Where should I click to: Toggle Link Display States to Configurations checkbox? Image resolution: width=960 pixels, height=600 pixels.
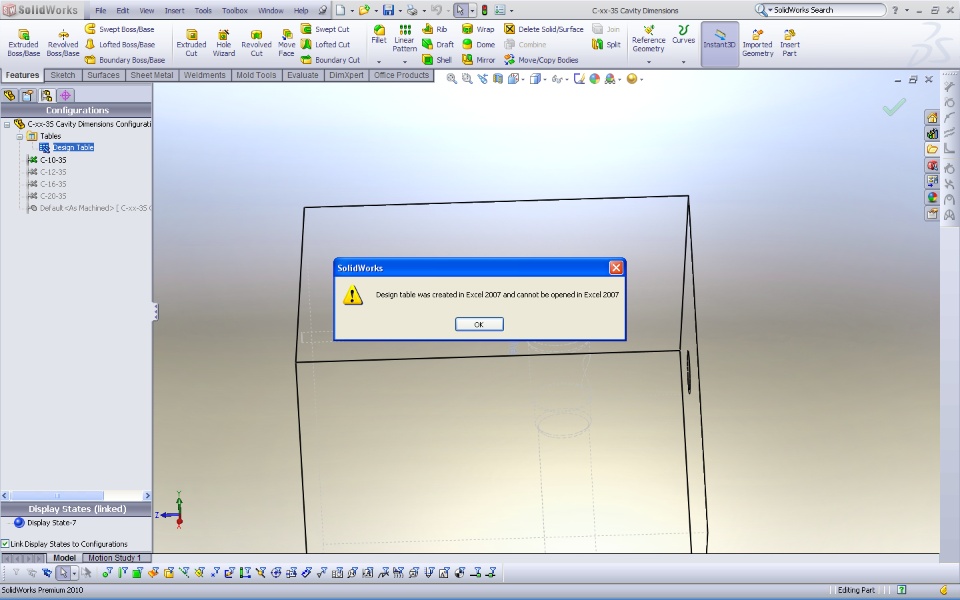click(x=6, y=544)
